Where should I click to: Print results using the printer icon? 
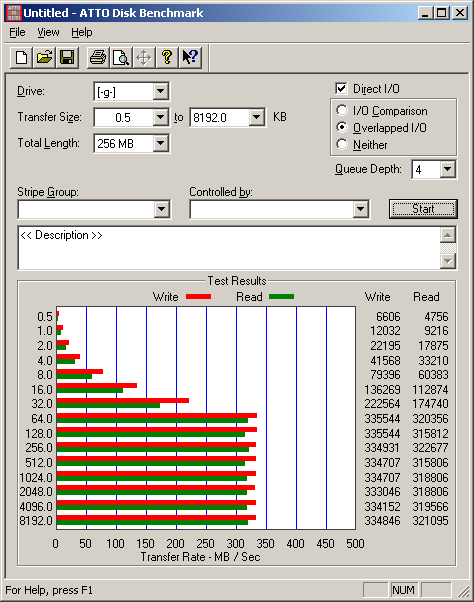pyautogui.click(x=98, y=58)
